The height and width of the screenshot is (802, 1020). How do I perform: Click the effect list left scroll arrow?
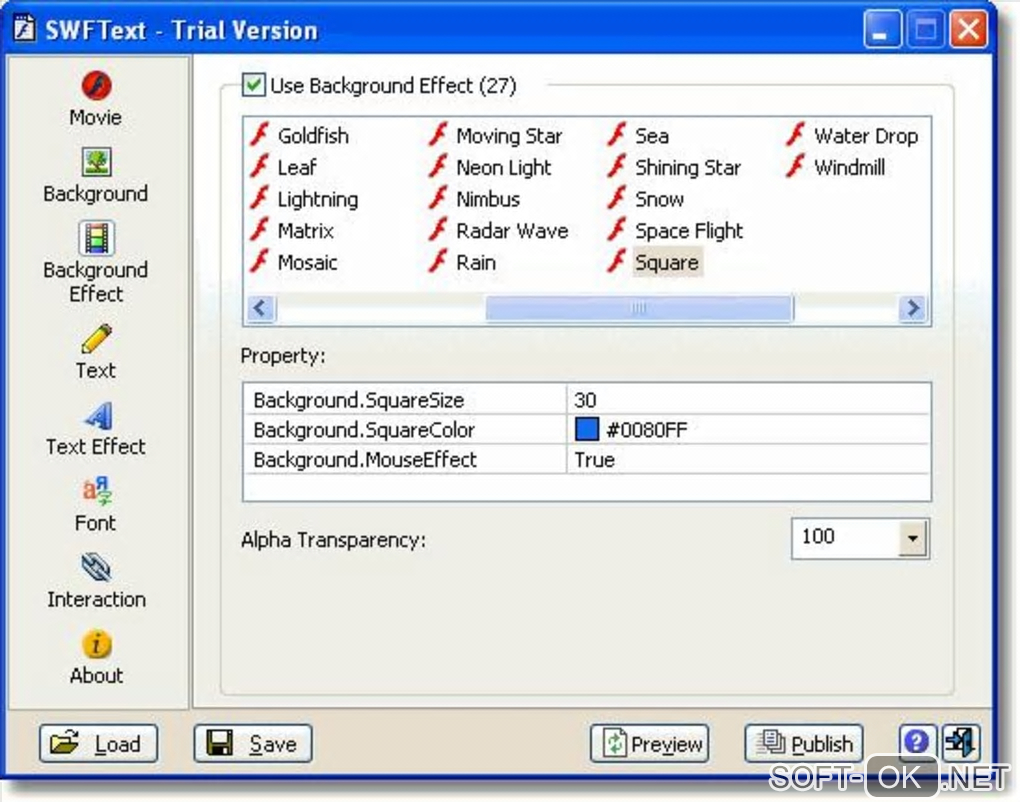261,308
